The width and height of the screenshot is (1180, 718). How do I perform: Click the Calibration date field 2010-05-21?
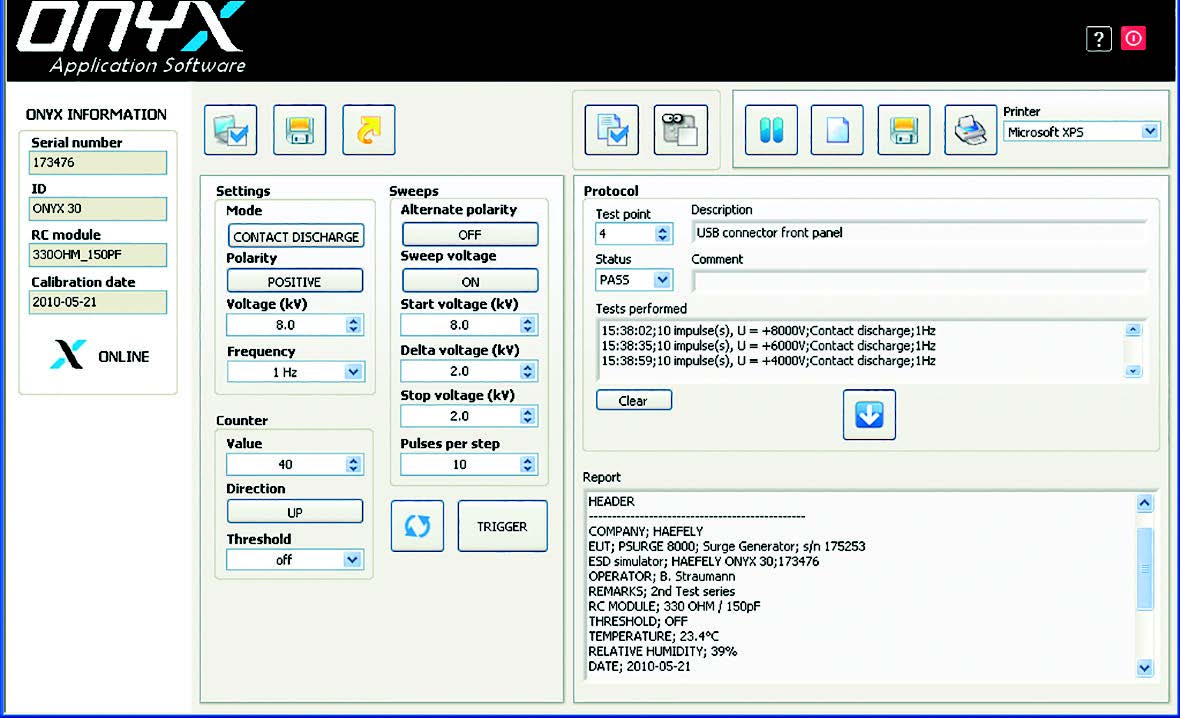[x=98, y=302]
